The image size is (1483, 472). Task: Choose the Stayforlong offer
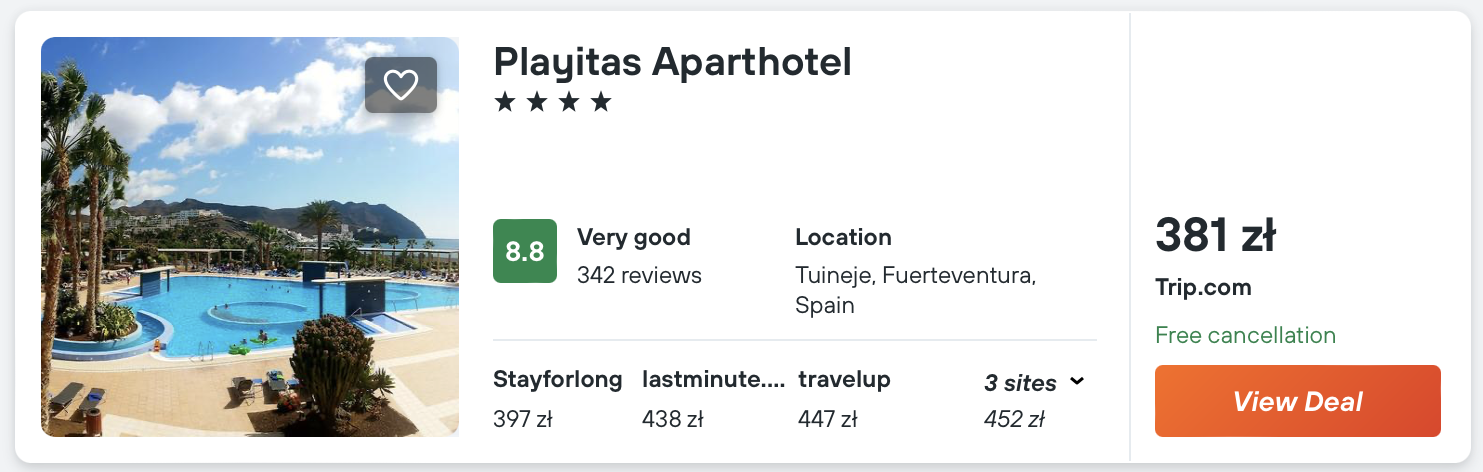click(558, 380)
